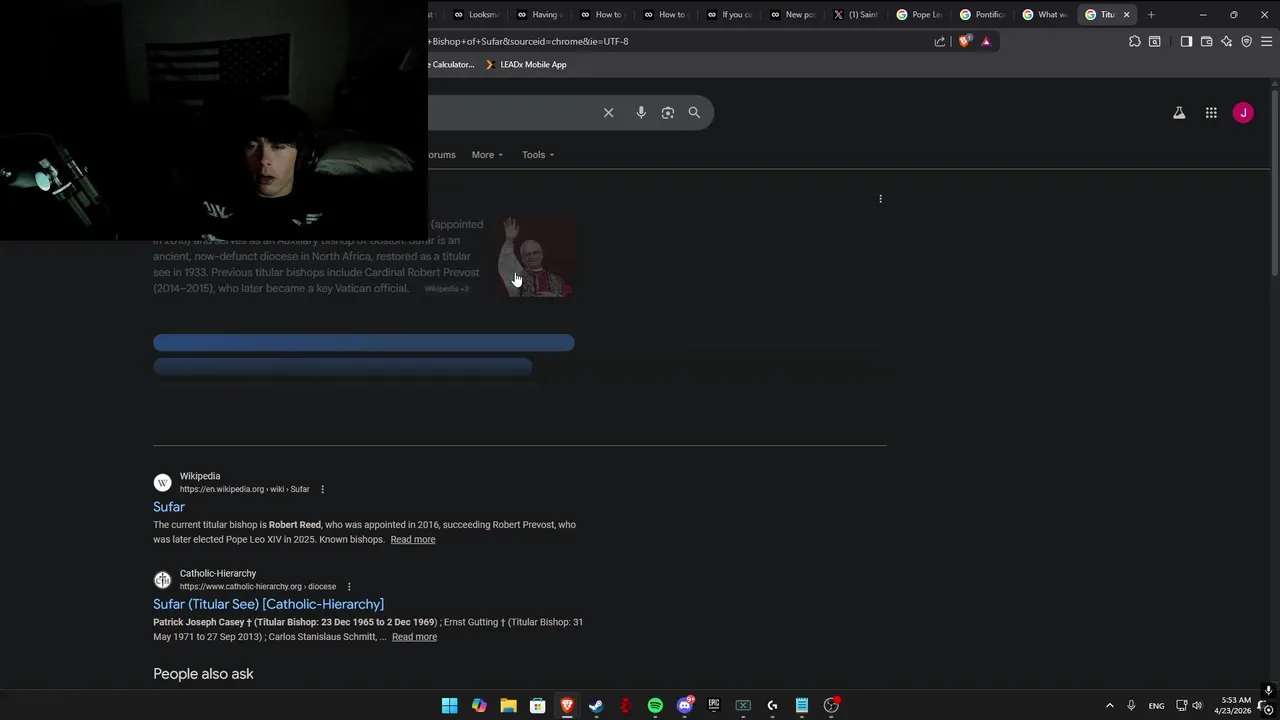
Task: Open Google Search Labs flask icon
Action: (1179, 113)
